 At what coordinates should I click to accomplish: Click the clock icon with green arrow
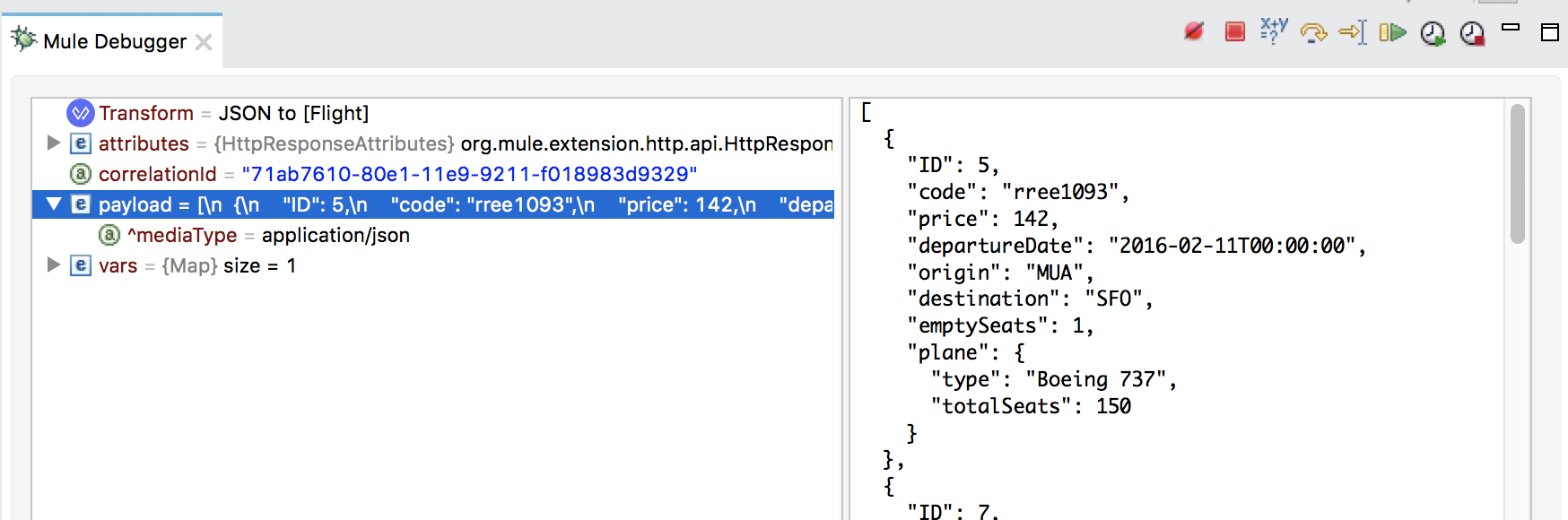pyautogui.click(x=1433, y=34)
